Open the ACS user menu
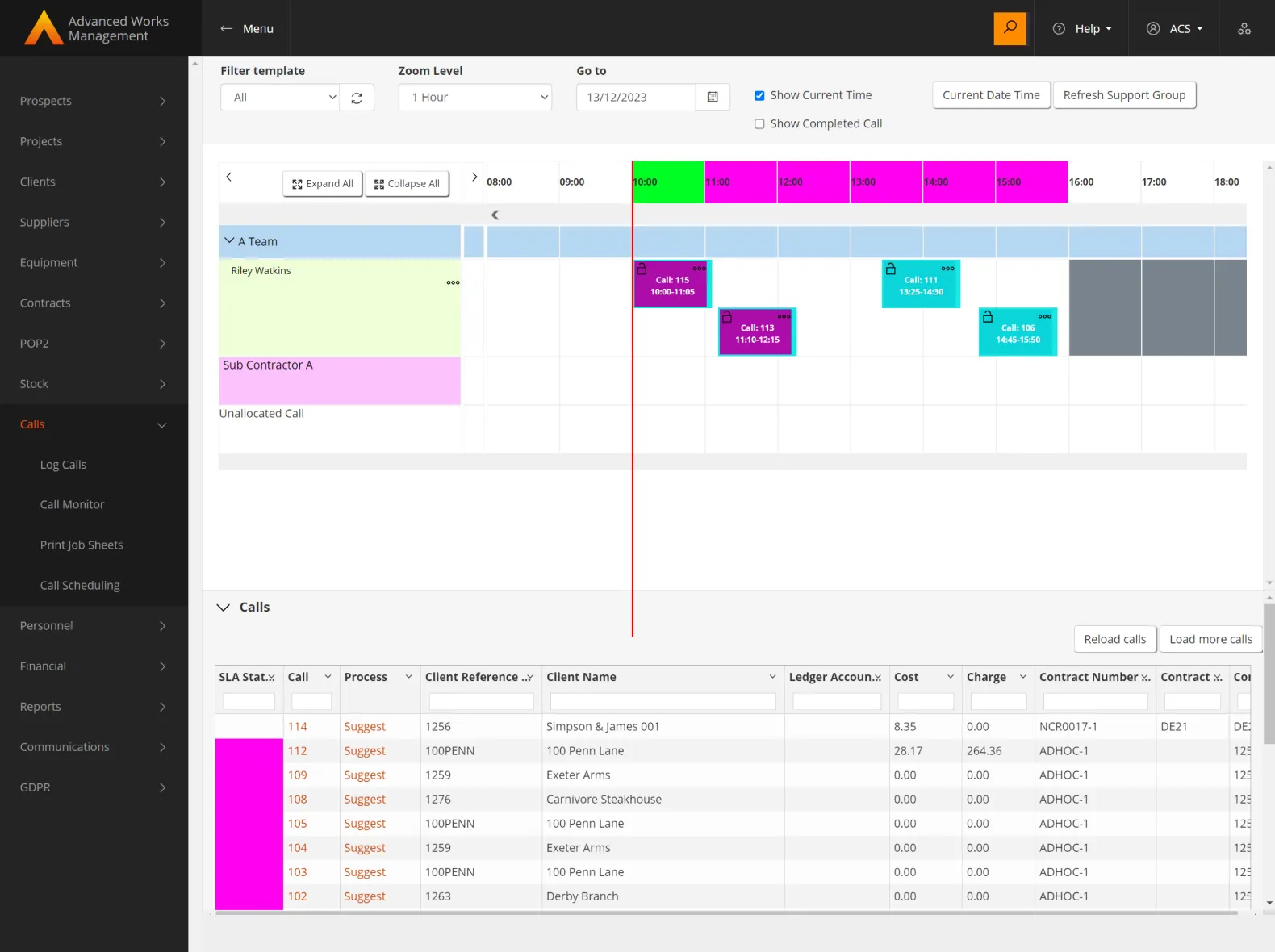Viewport: 1275px width, 952px height. pyautogui.click(x=1175, y=28)
